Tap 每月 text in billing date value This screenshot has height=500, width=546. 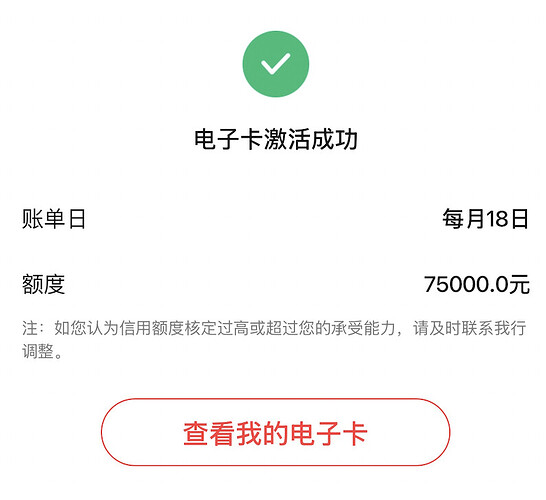coord(464,219)
